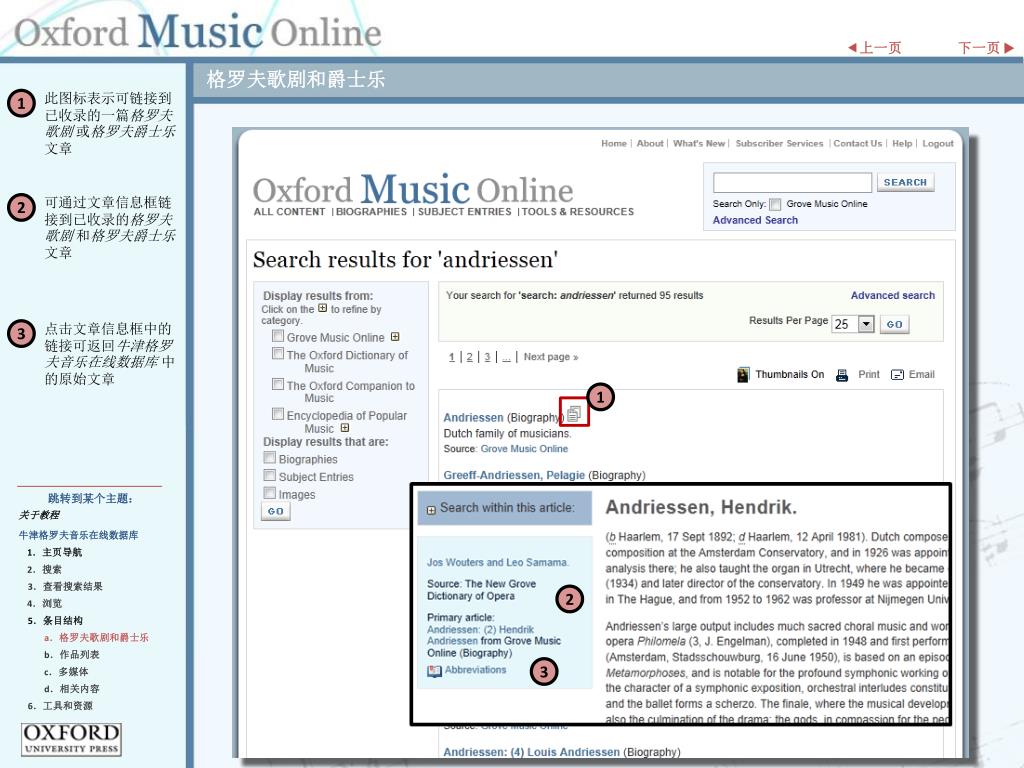Click the Contact Us link

(857, 143)
